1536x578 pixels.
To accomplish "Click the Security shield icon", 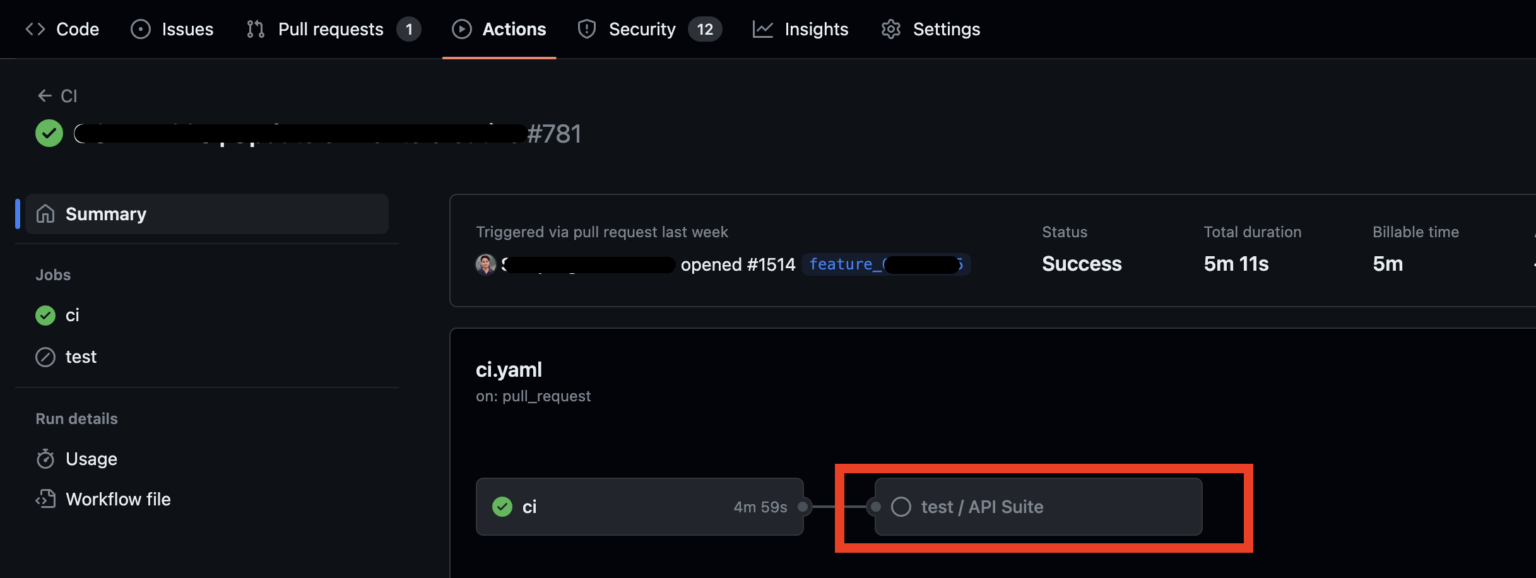I will click(587, 29).
